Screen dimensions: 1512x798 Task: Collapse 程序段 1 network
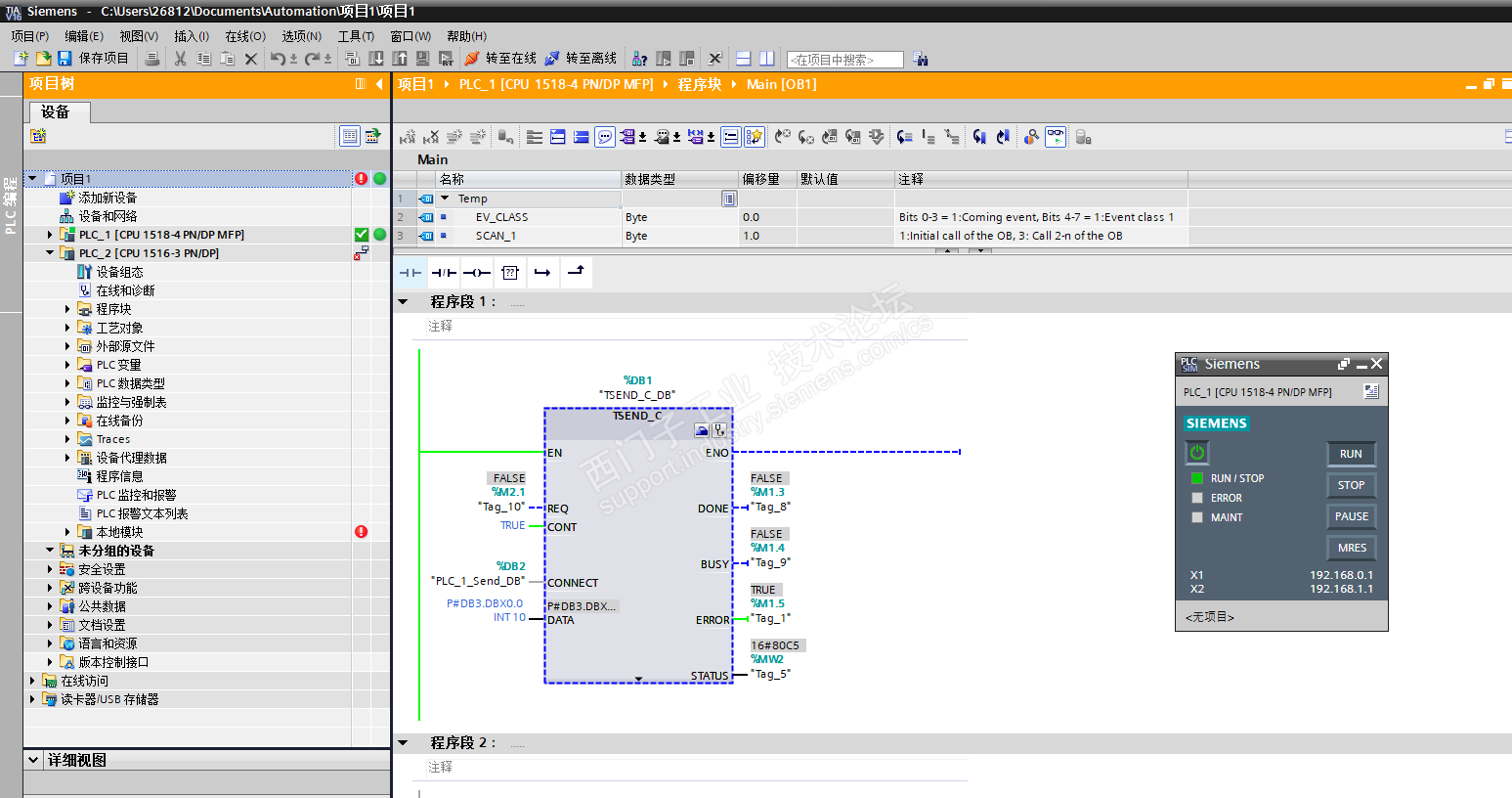[x=403, y=302]
